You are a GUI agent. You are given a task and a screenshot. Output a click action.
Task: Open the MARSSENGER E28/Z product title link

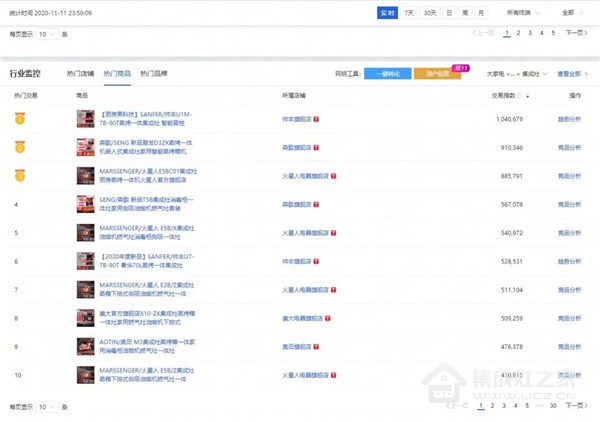tap(147, 289)
